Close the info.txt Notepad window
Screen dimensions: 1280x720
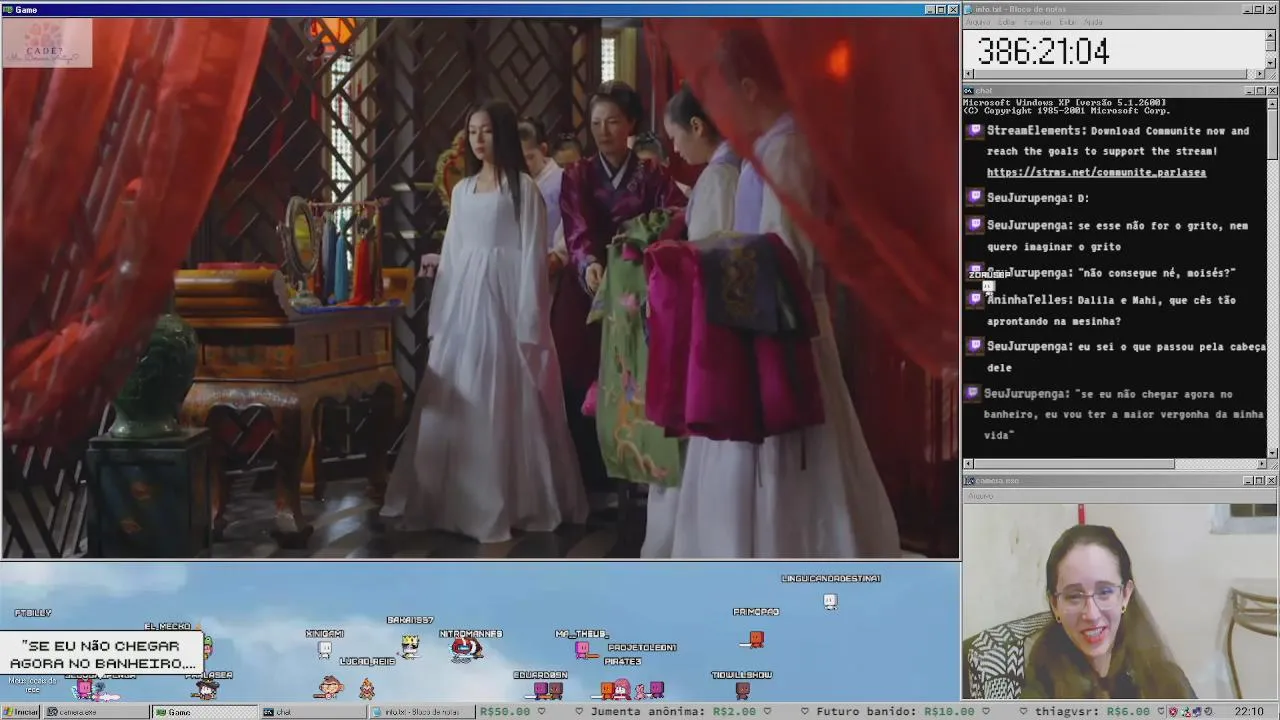click(x=1272, y=9)
